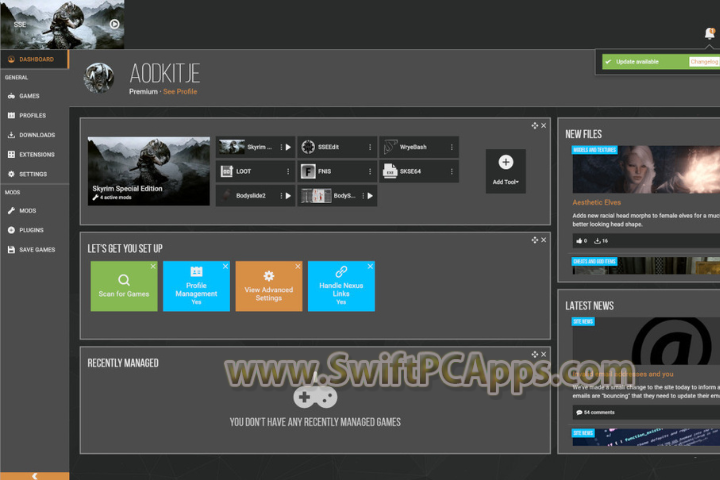Toggle the Profile Management tile

[x=196, y=286]
